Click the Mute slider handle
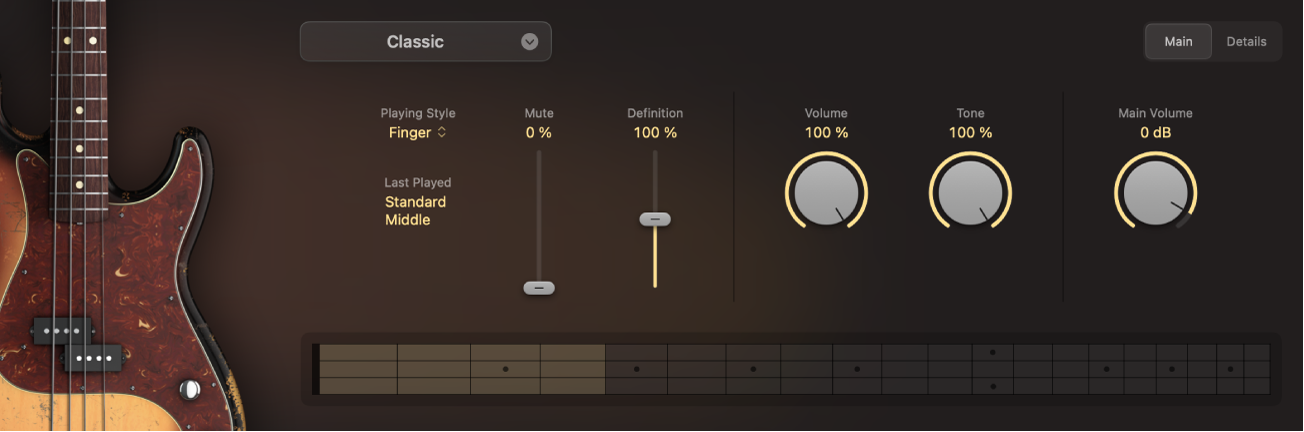The height and width of the screenshot is (432, 1304). (539, 288)
